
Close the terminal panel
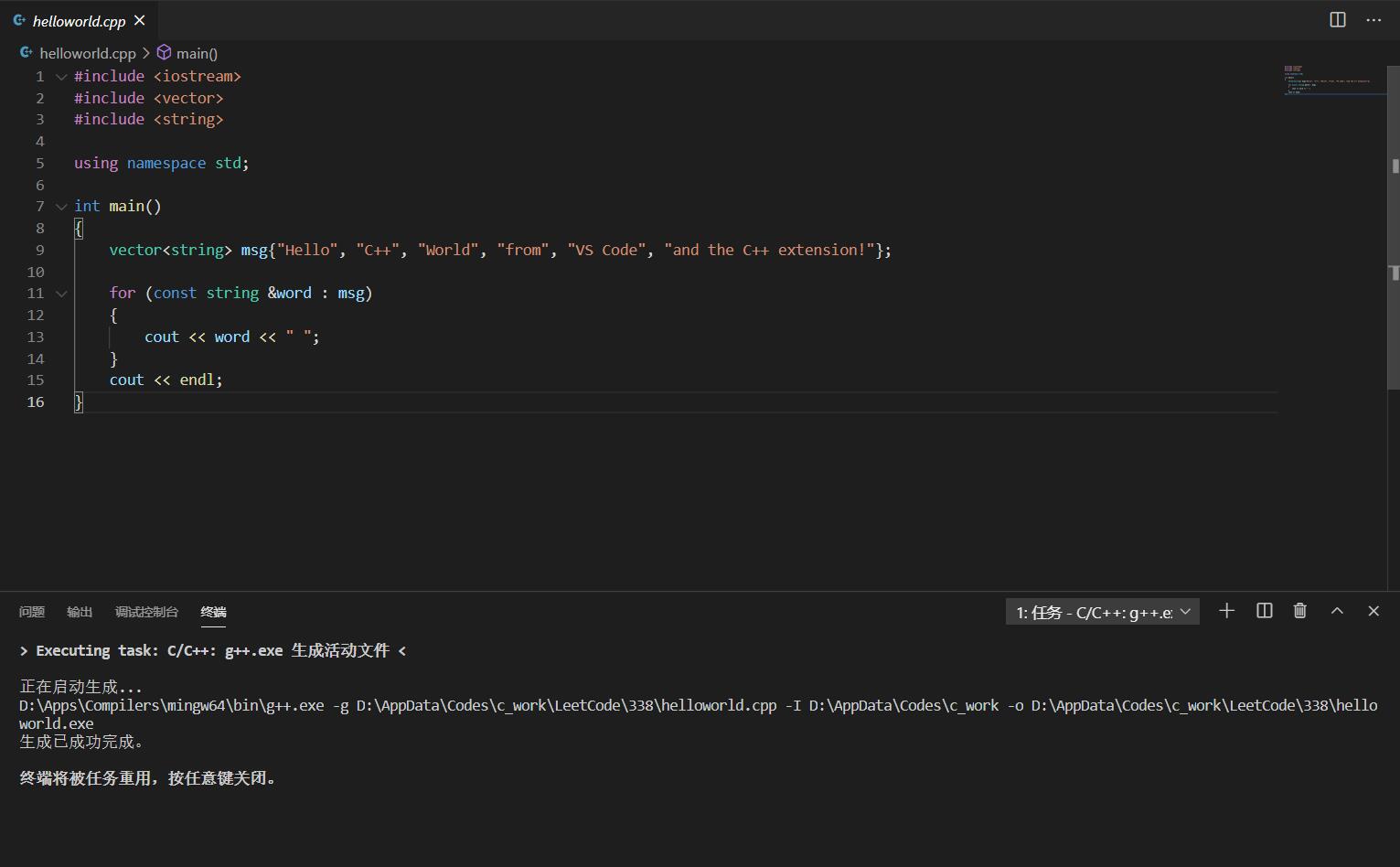pos(1373,611)
